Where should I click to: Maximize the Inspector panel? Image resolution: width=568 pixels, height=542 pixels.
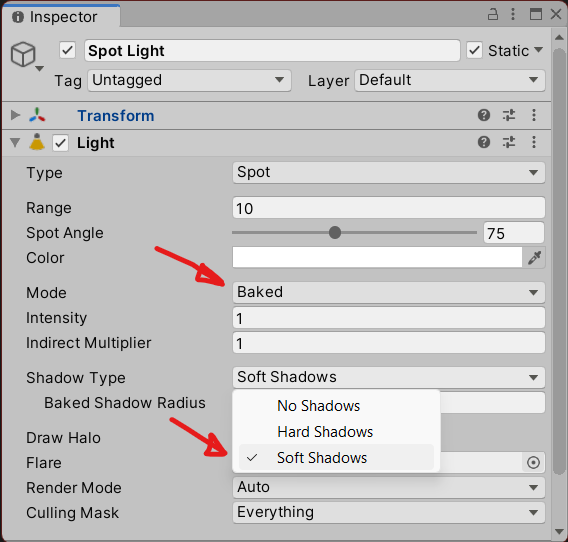point(536,14)
